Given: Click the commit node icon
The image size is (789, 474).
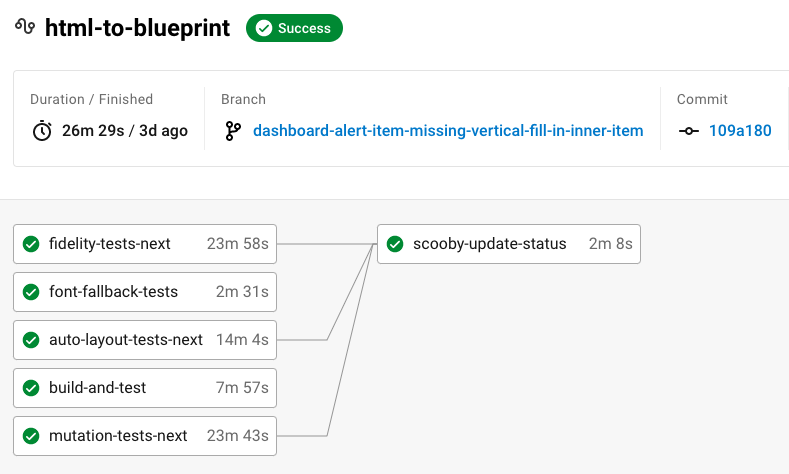Looking at the screenshot, I should pos(689,131).
